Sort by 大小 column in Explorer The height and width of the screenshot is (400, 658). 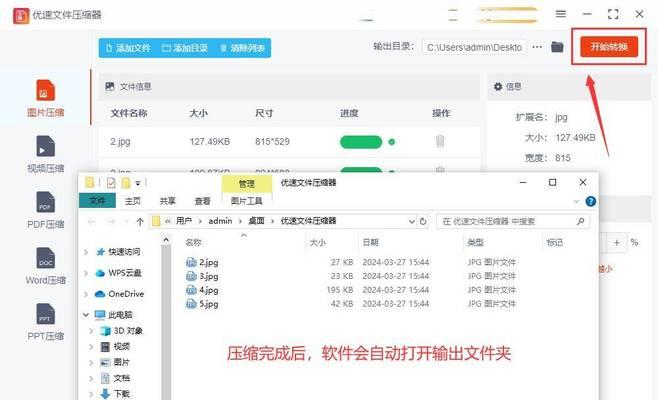click(318, 242)
